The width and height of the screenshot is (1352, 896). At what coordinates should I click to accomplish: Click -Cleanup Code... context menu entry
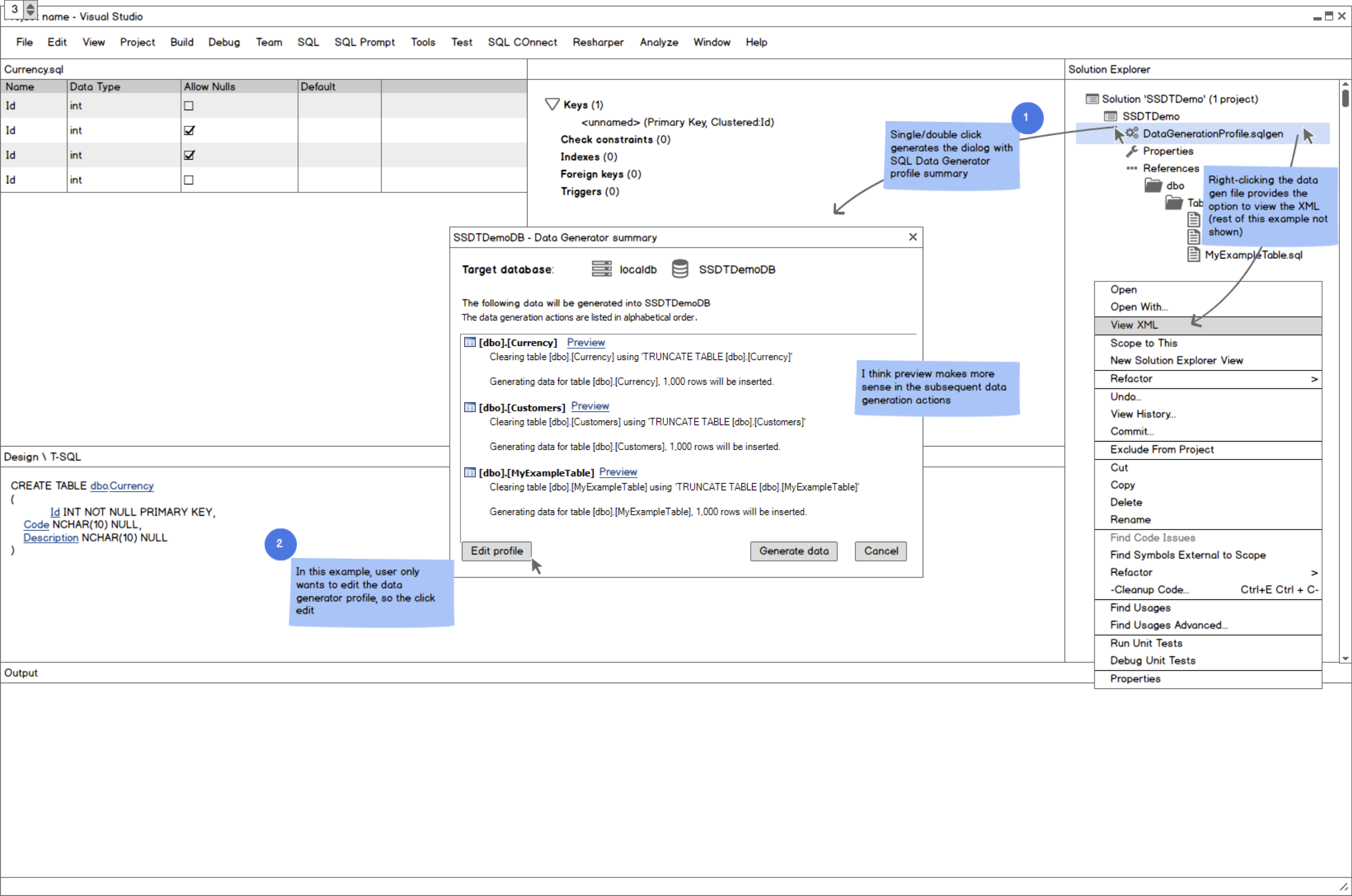pyautogui.click(x=1207, y=590)
